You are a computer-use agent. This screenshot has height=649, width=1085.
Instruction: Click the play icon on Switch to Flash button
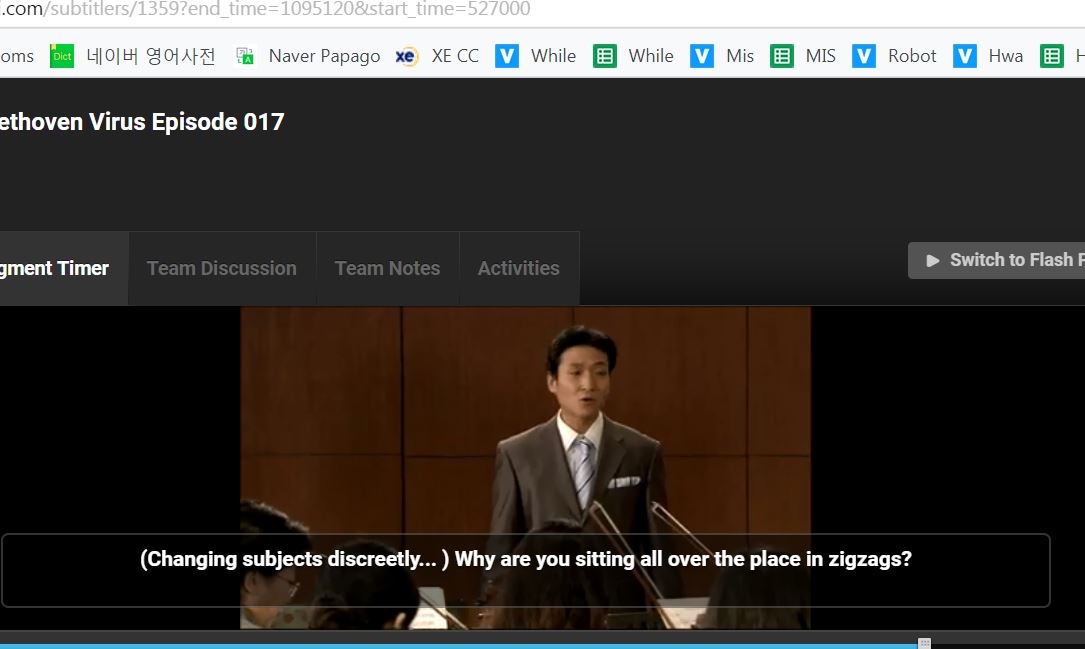[x=933, y=261]
